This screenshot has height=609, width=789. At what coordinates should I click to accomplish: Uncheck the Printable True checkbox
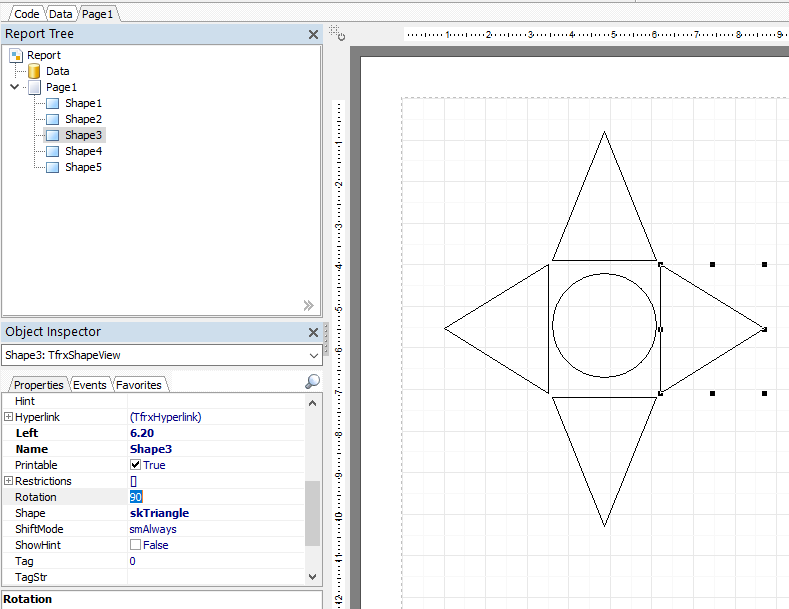135,465
